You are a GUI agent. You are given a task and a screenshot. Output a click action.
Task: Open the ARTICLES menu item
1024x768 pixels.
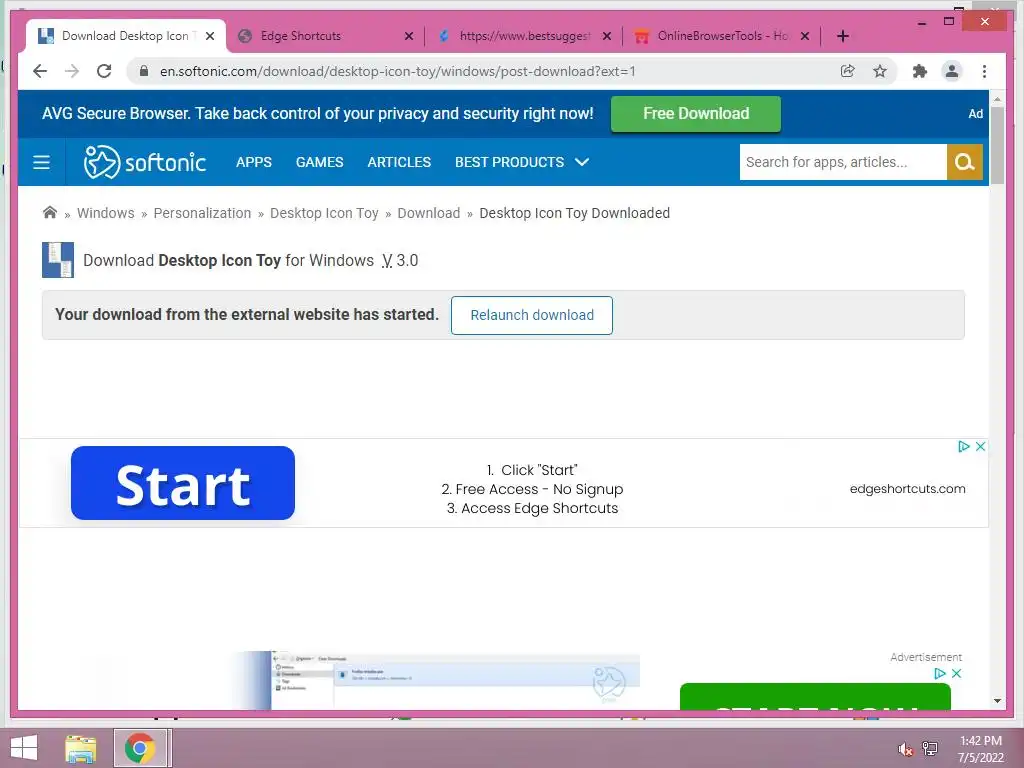(399, 162)
